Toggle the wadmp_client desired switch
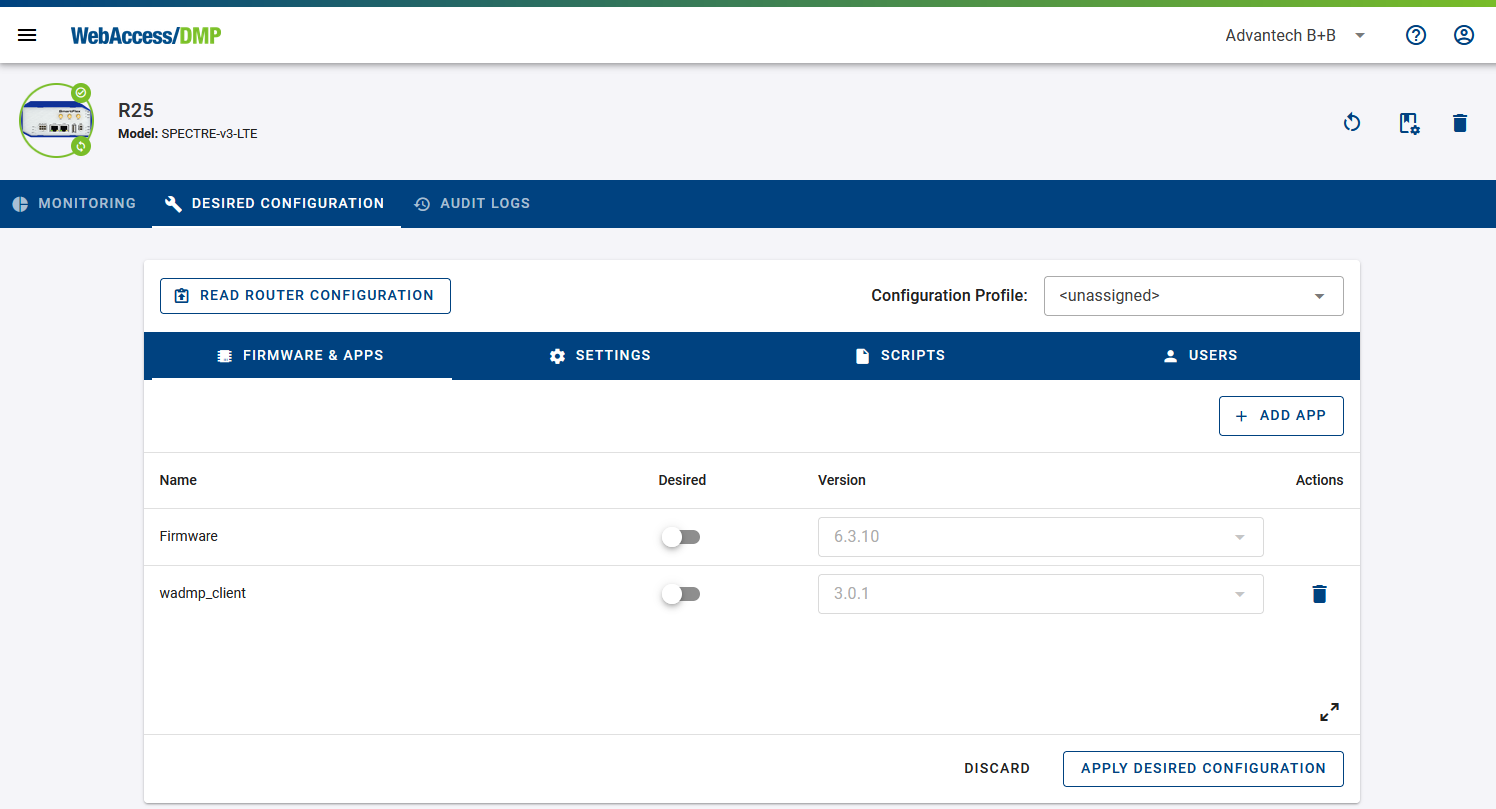The image size is (1496, 809). pyautogui.click(x=681, y=594)
